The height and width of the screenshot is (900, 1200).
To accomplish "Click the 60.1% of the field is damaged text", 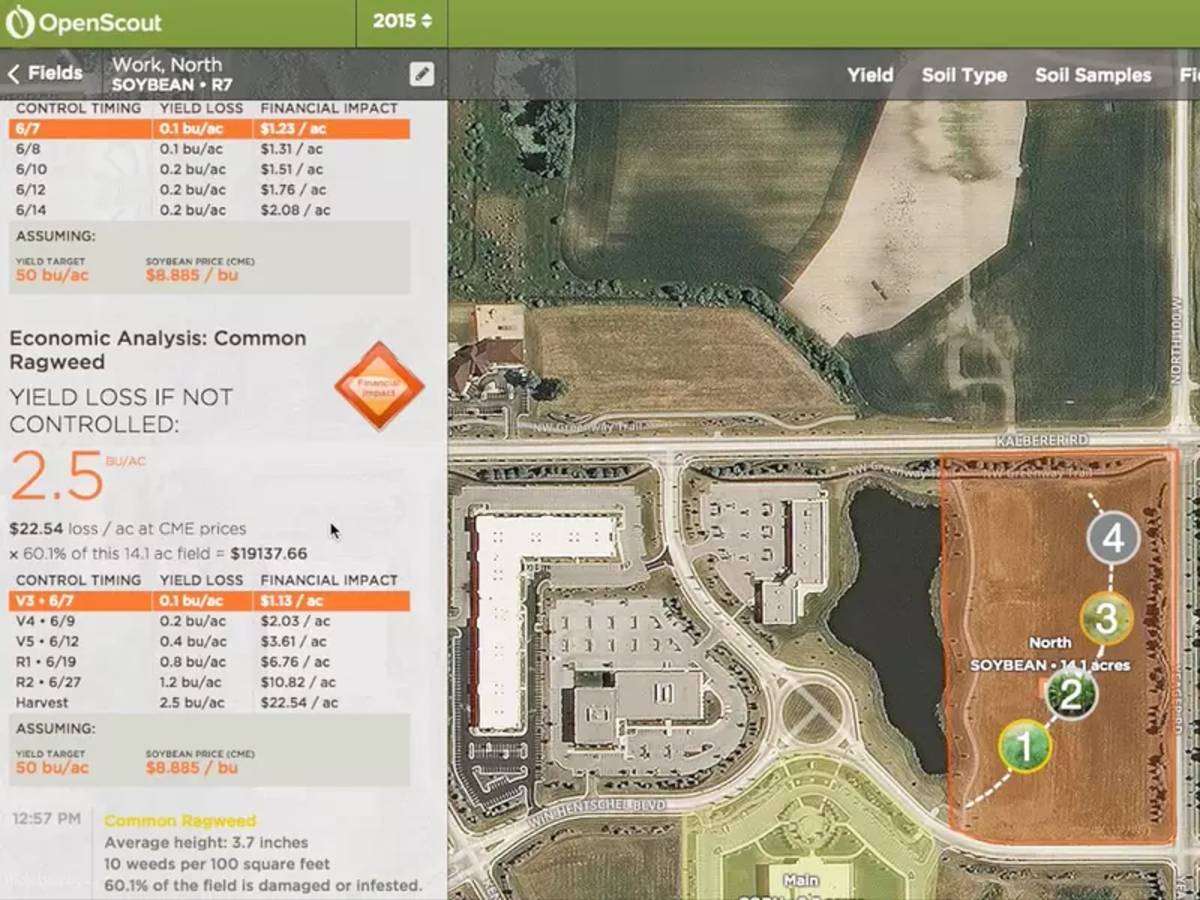I will tap(263, 885).
